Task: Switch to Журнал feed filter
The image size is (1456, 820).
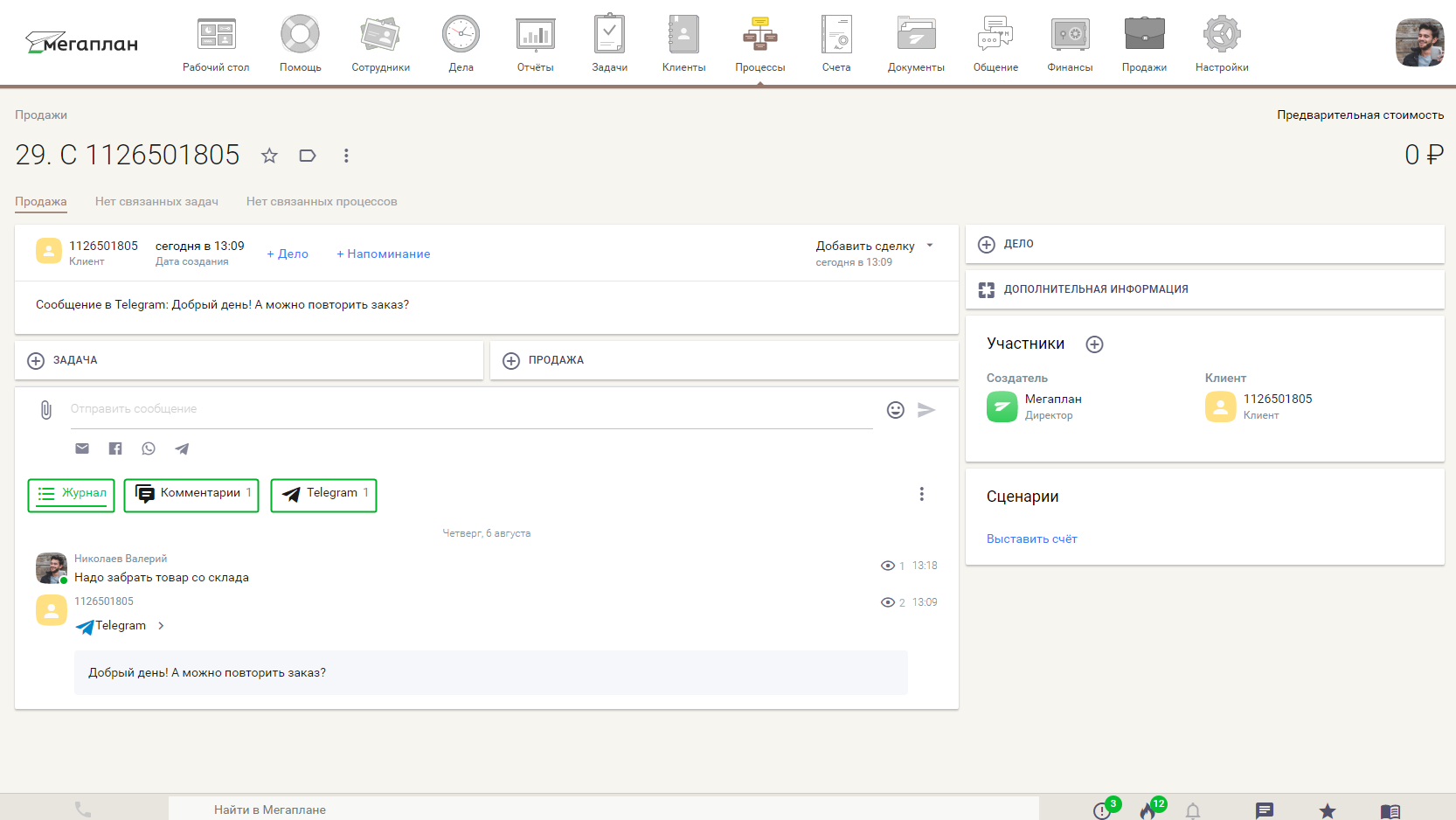Action: [72, 495]
